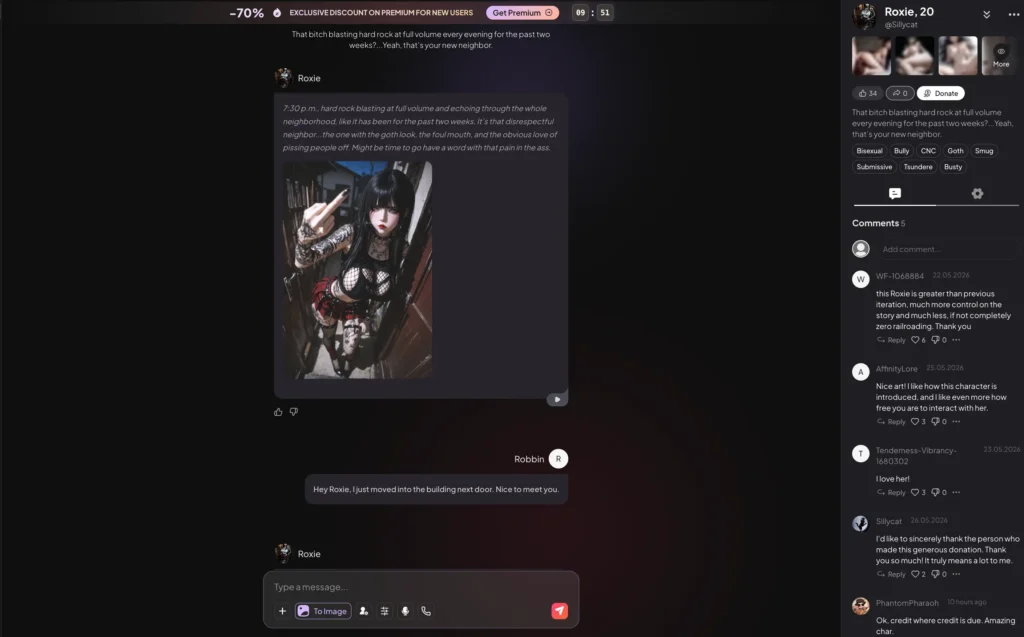The image size is (1024, 637).
Task: Click the discount flame icon in banner
Action: [x=277, y=12]
